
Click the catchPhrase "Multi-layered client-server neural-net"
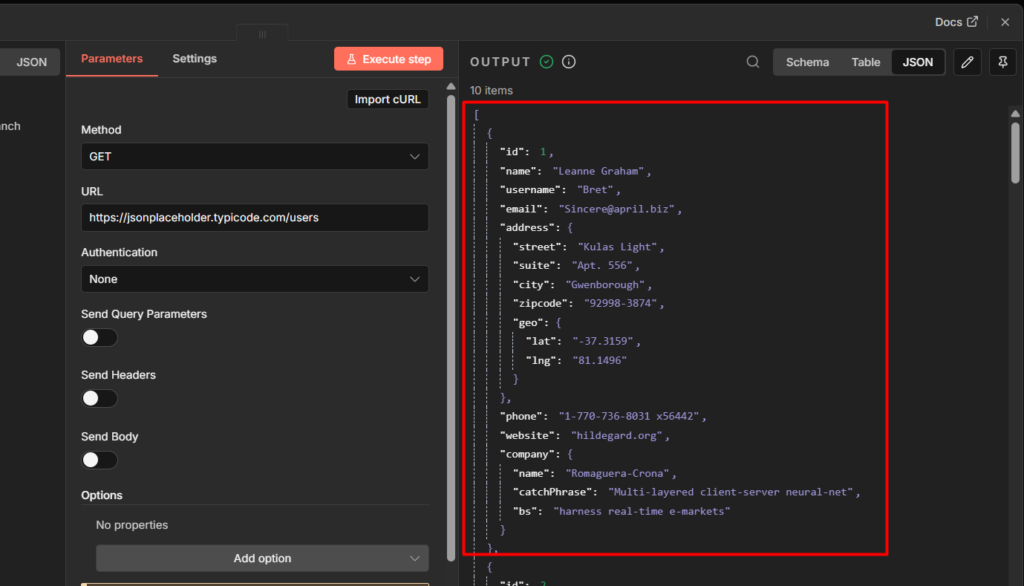pos(731,493)
